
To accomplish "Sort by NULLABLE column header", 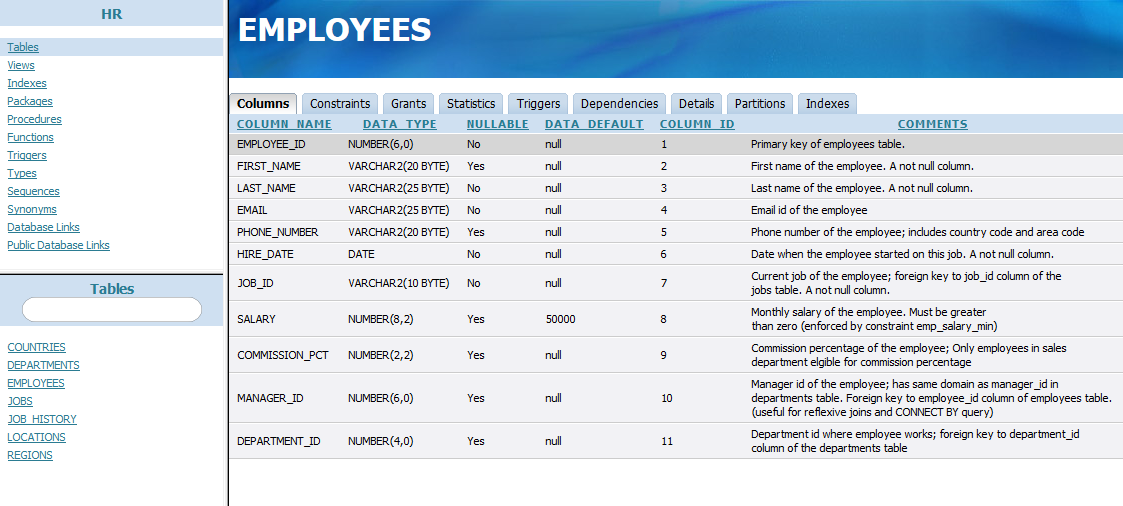I will pos(497,125).
